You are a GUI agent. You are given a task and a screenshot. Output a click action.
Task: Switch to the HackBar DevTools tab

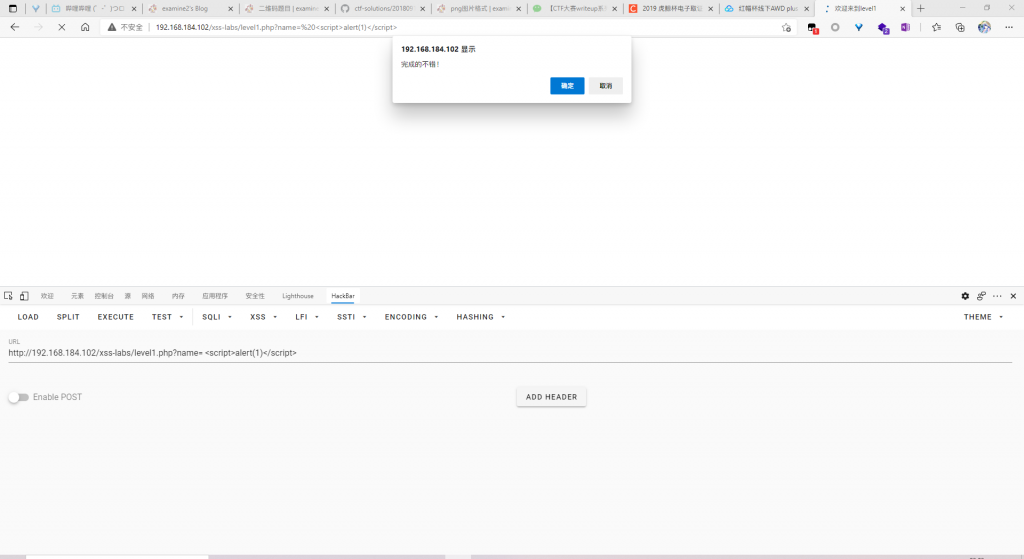click(343, 296)
